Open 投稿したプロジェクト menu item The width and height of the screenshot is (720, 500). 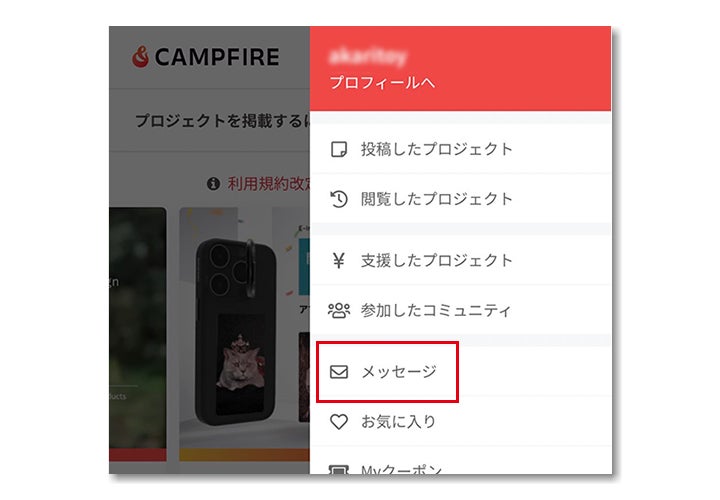tap(461, 149)
